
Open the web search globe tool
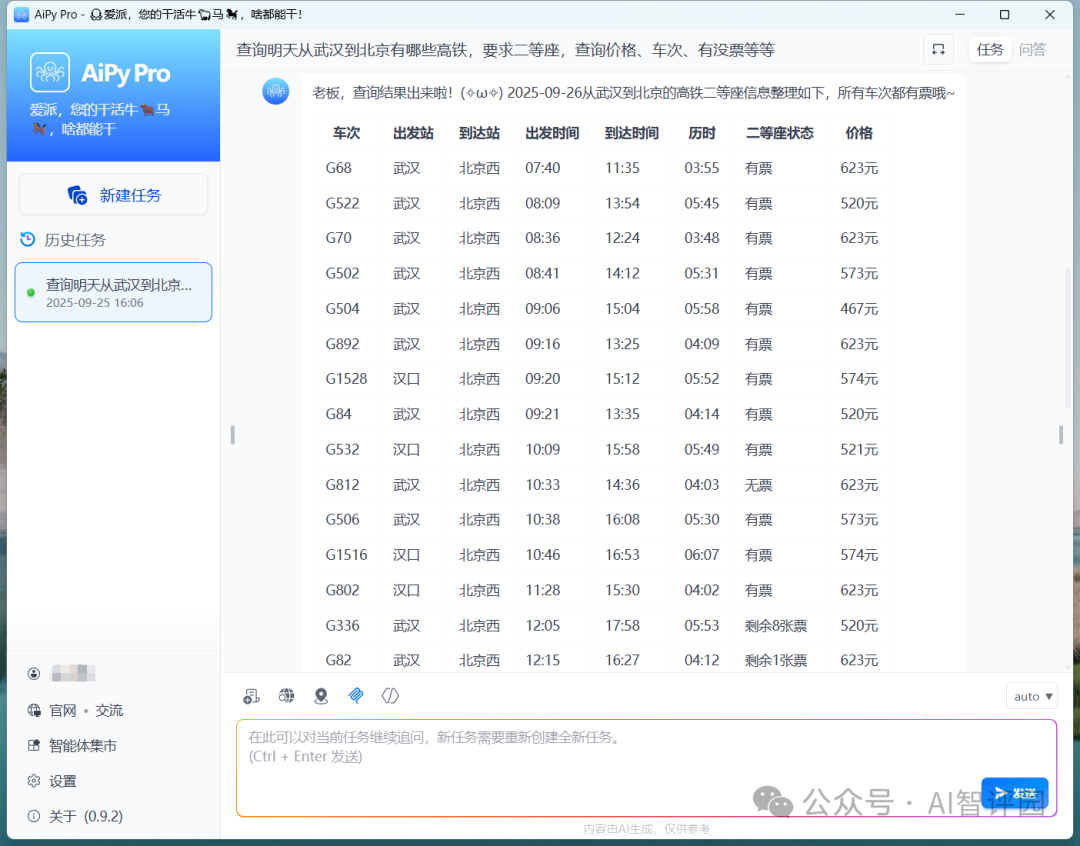coord(286,695)
